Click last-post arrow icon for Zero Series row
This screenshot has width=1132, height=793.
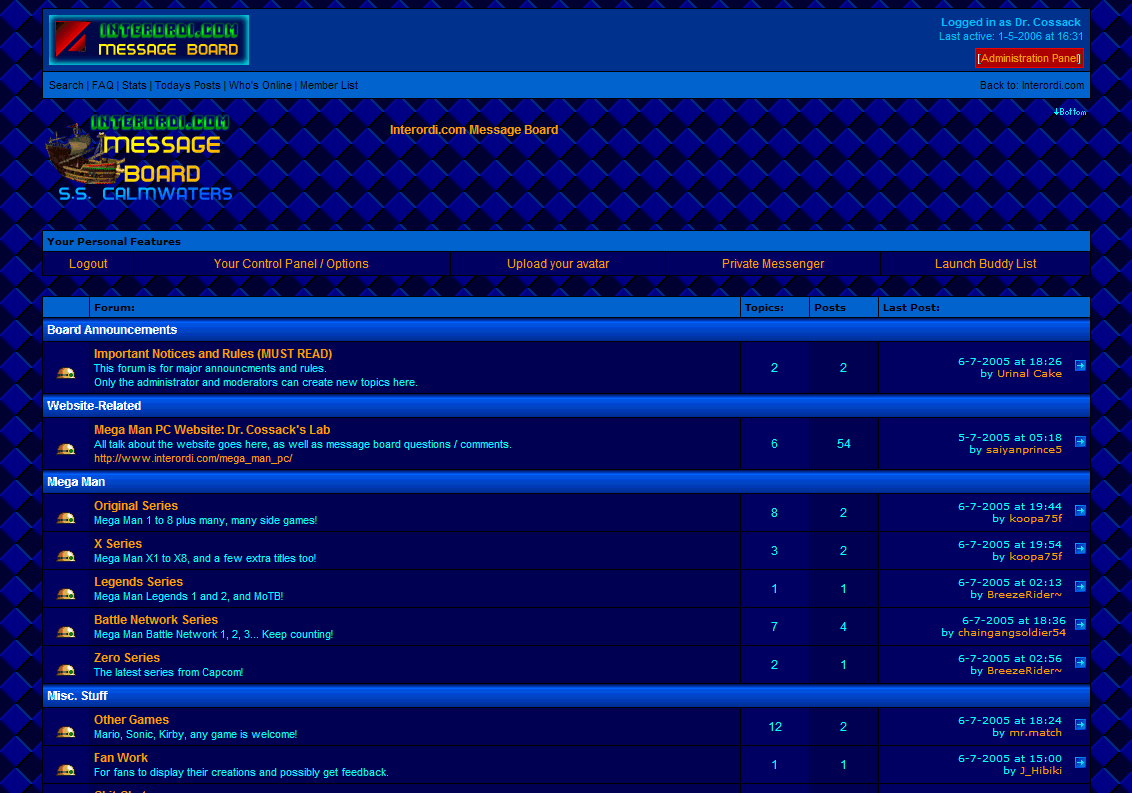[x=1080, y=663]
